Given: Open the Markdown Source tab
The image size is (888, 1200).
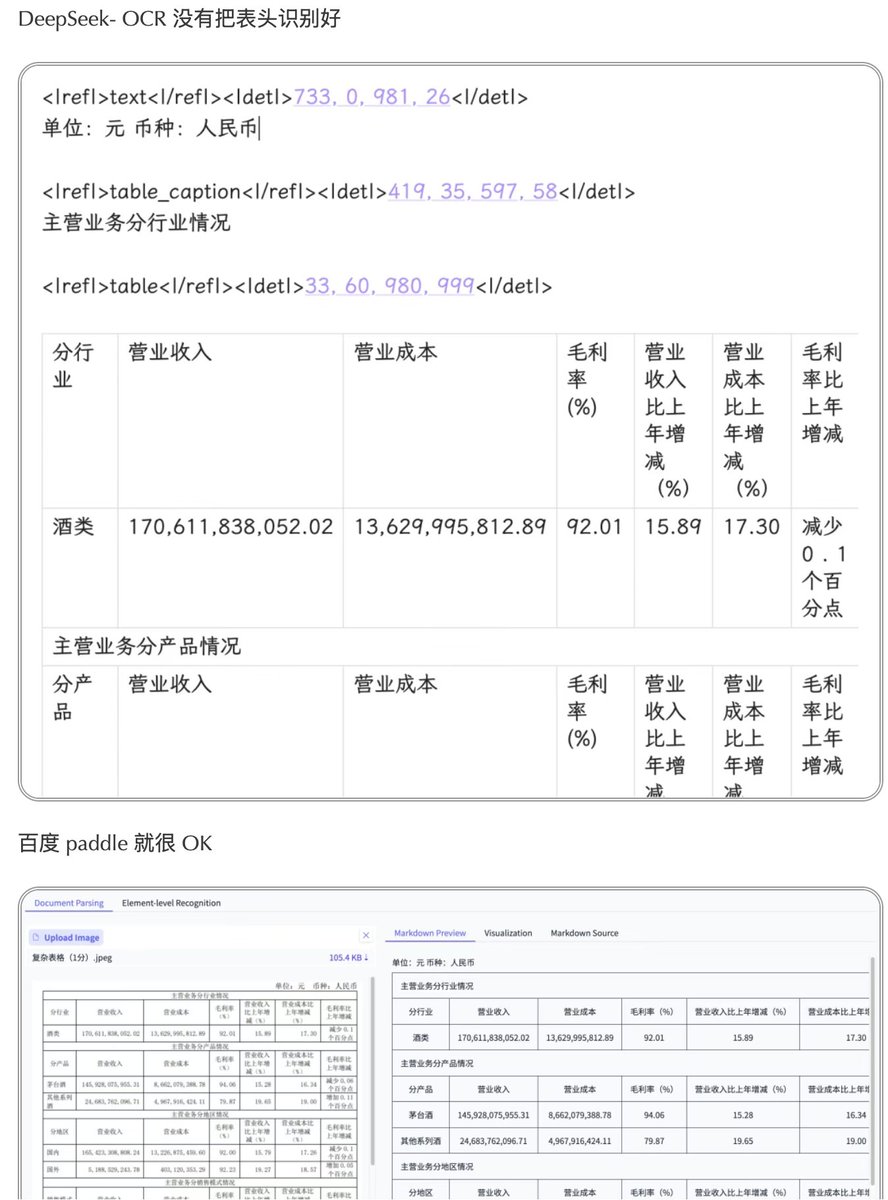Looking at the screenshot, I should click(x=586, y=933).
